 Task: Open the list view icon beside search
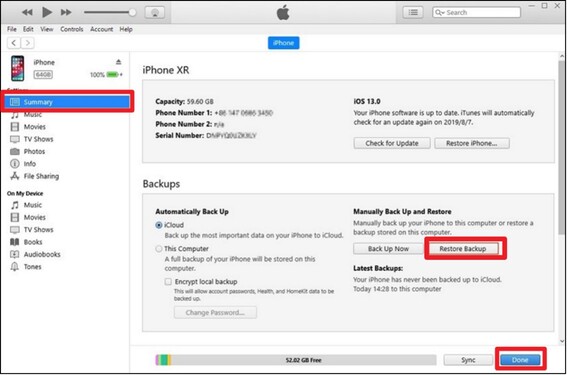click(x=413, y=13)
